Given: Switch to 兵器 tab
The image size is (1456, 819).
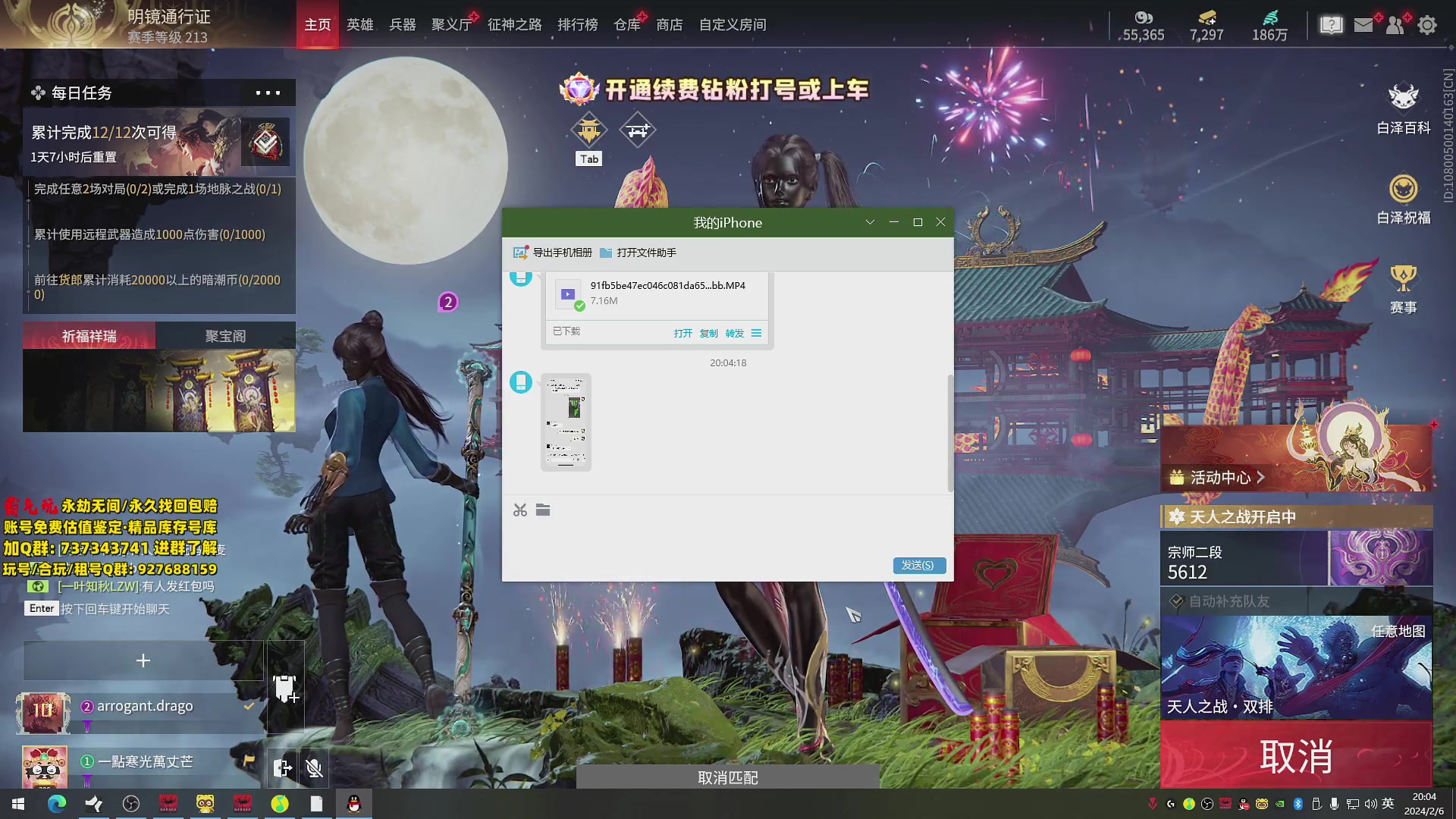Looking at the screenshot, I should click(403, 25).
